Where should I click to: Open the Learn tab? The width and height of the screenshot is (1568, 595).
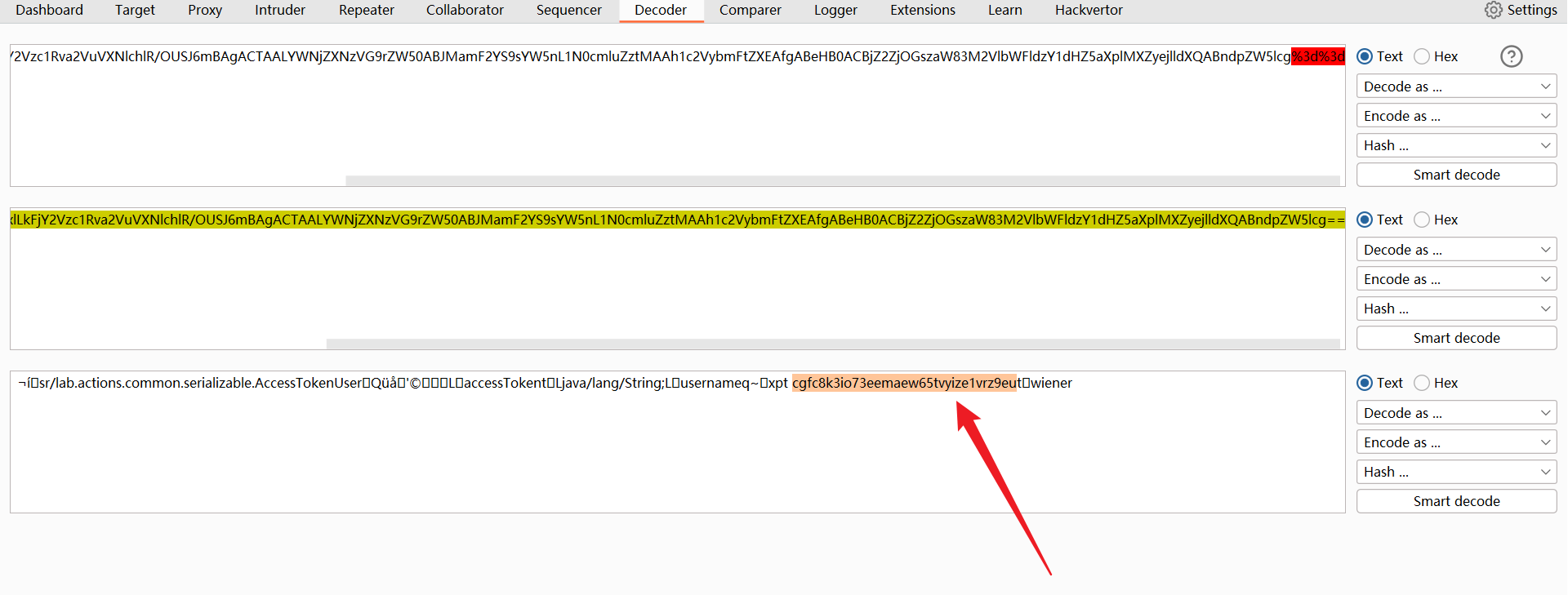(x=1005, y=10)
